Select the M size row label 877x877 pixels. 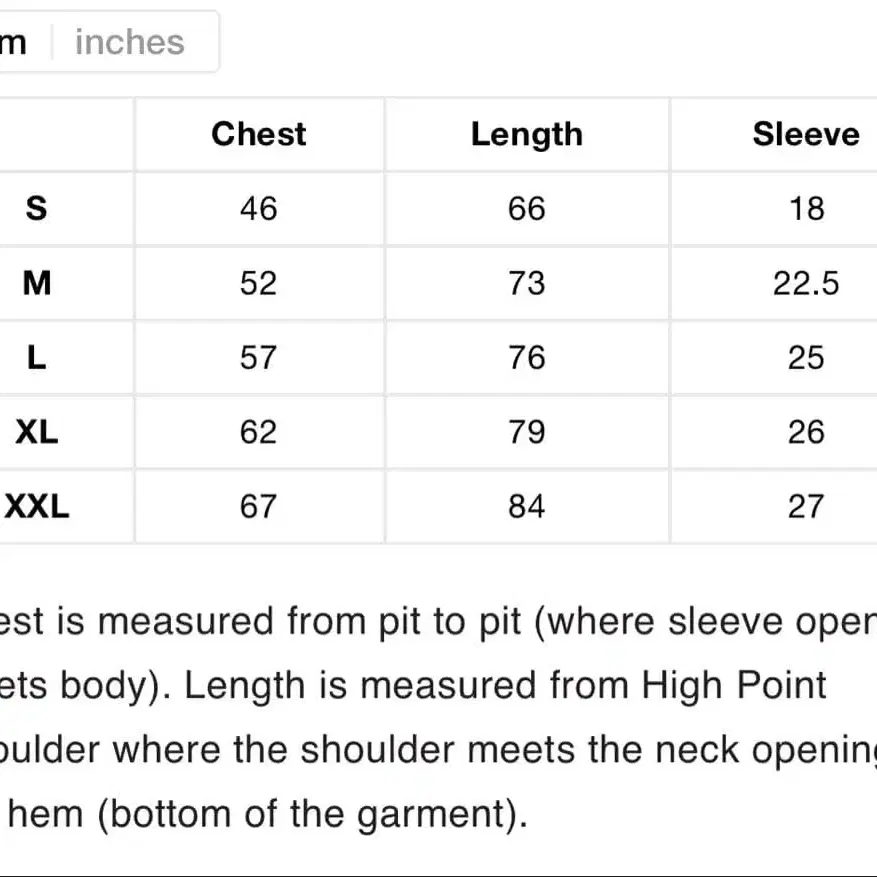pos(36,283)
